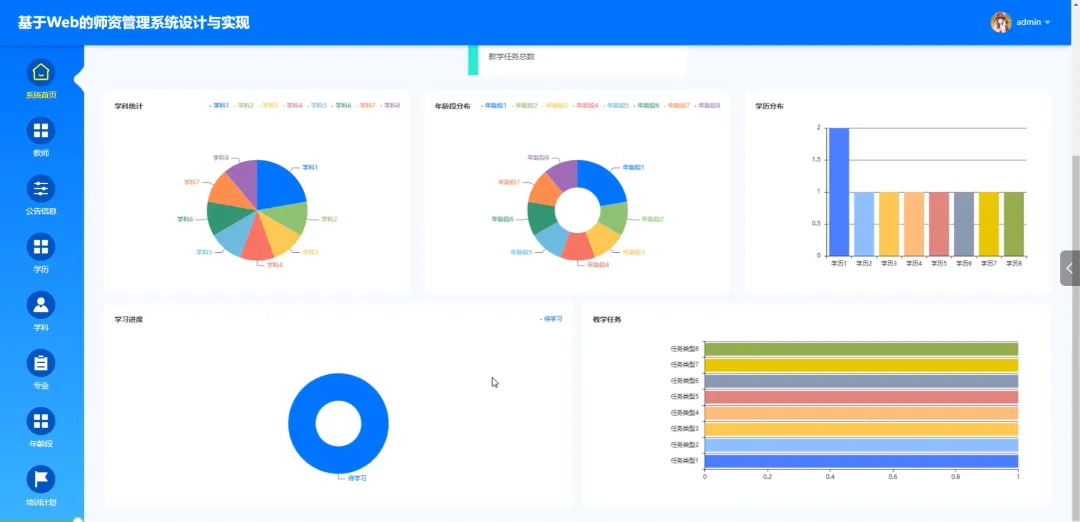
Task: Toggle the 年龄段7 legend entry
Action: [677, 105]
